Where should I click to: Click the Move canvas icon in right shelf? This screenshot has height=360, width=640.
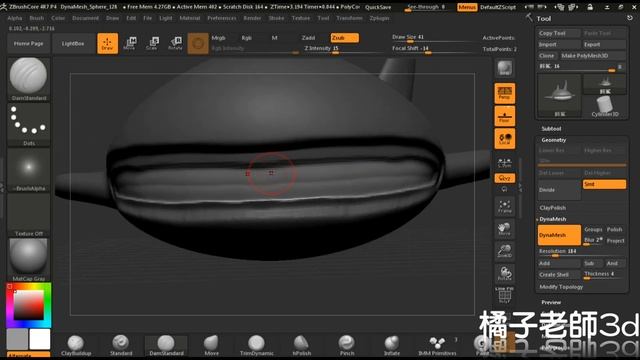pyautogui.click(x=504, y=229)
